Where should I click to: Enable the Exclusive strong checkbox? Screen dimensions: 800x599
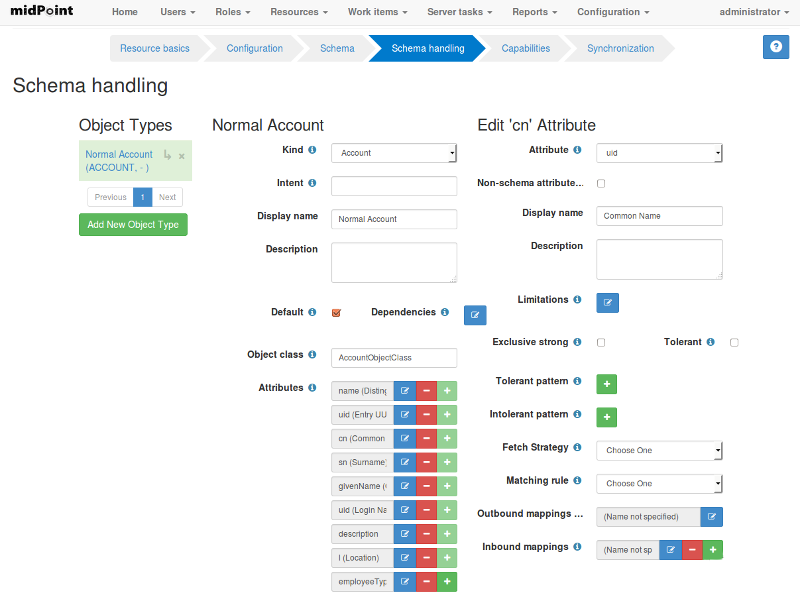(600, 342)
